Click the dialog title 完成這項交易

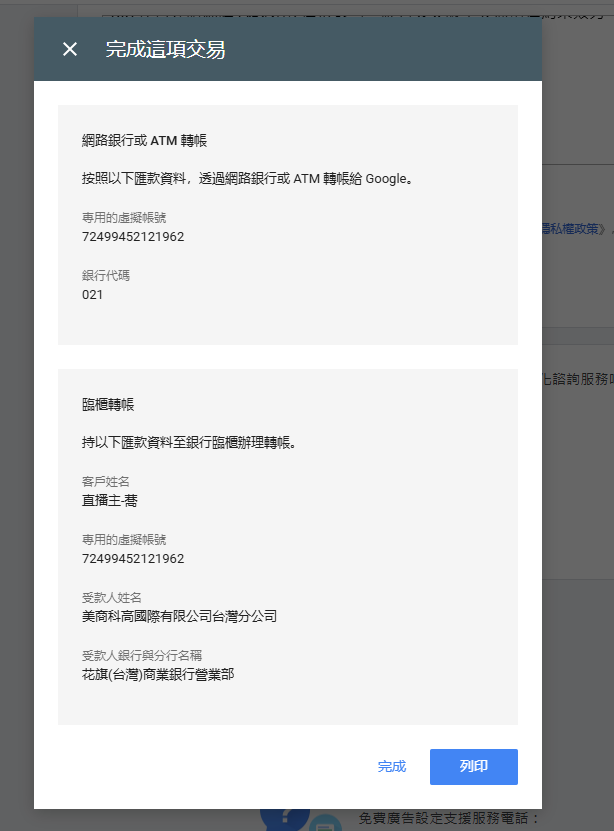click(165, 49)
